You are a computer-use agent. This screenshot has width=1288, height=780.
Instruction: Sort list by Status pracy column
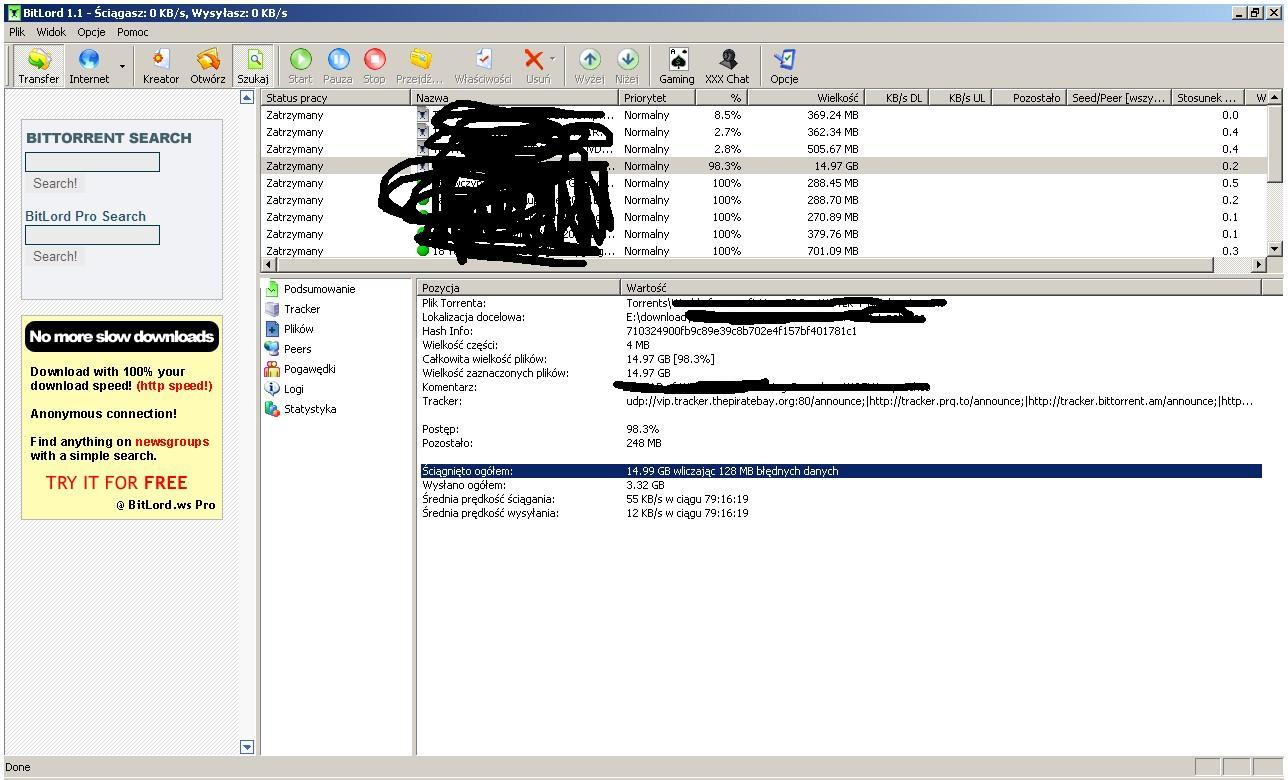click(x=337, y=98)
